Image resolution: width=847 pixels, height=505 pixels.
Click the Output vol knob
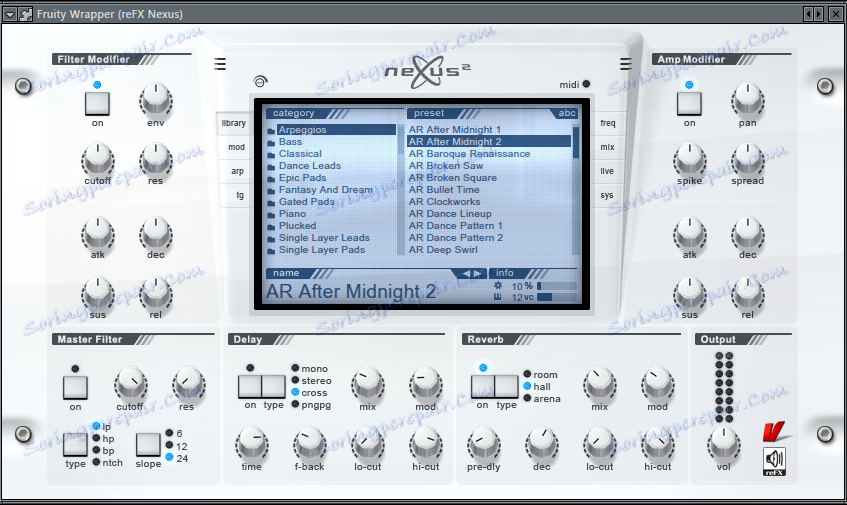(x=723, y=443)
